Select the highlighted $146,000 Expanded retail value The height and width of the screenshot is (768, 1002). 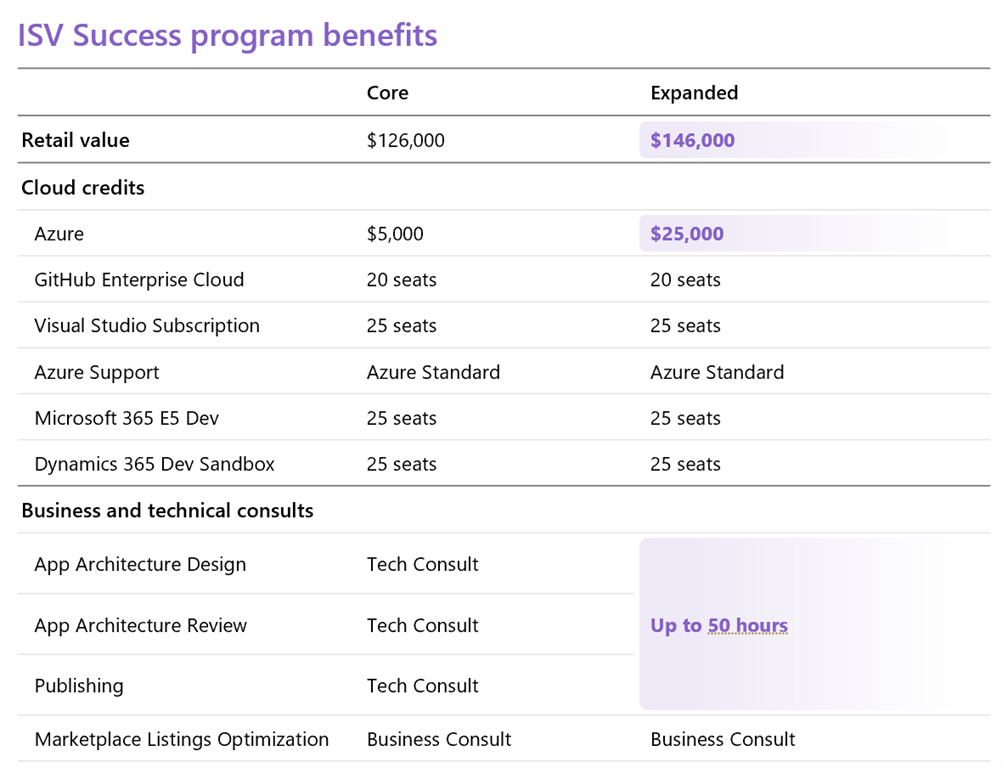[x=693, y=140]
